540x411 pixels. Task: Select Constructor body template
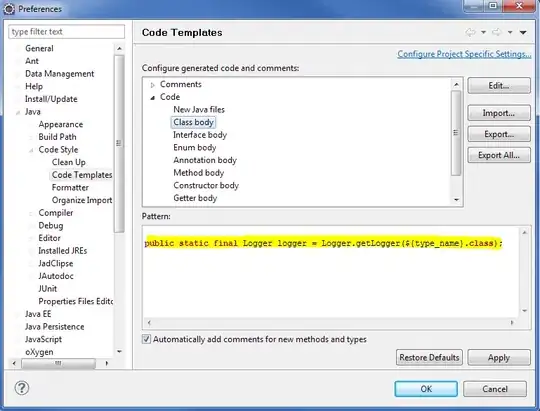206,185
